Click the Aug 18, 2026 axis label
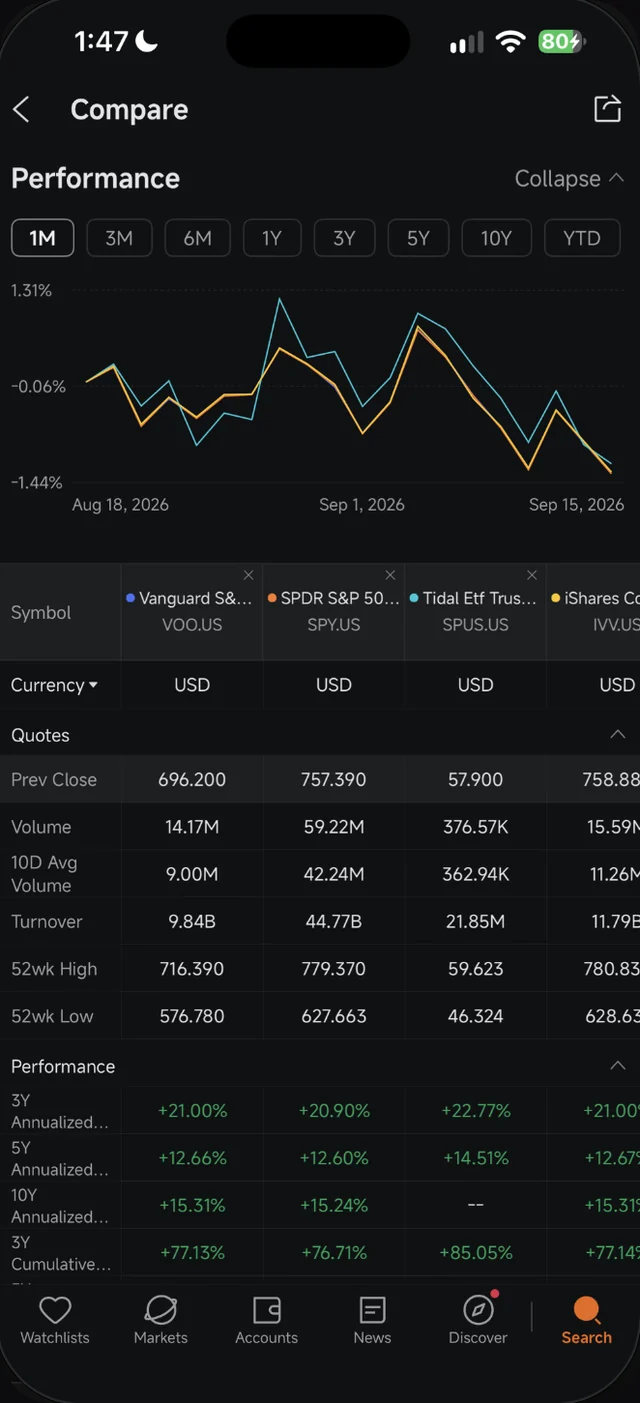Image resolution: width=640 pixels, height=1403 pixels. click(x=120, y=505)
